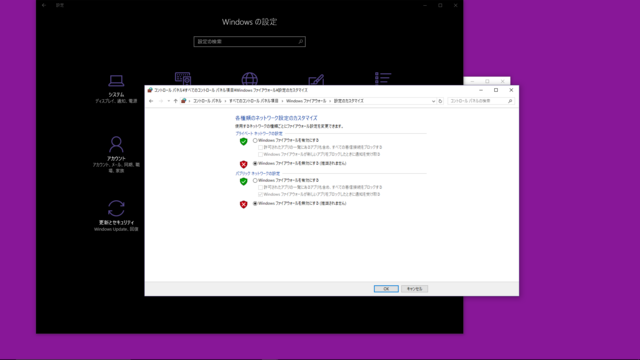Focus the Settings search field (設定の検索)
Screen dimensions: 640x360
(249, 42)
